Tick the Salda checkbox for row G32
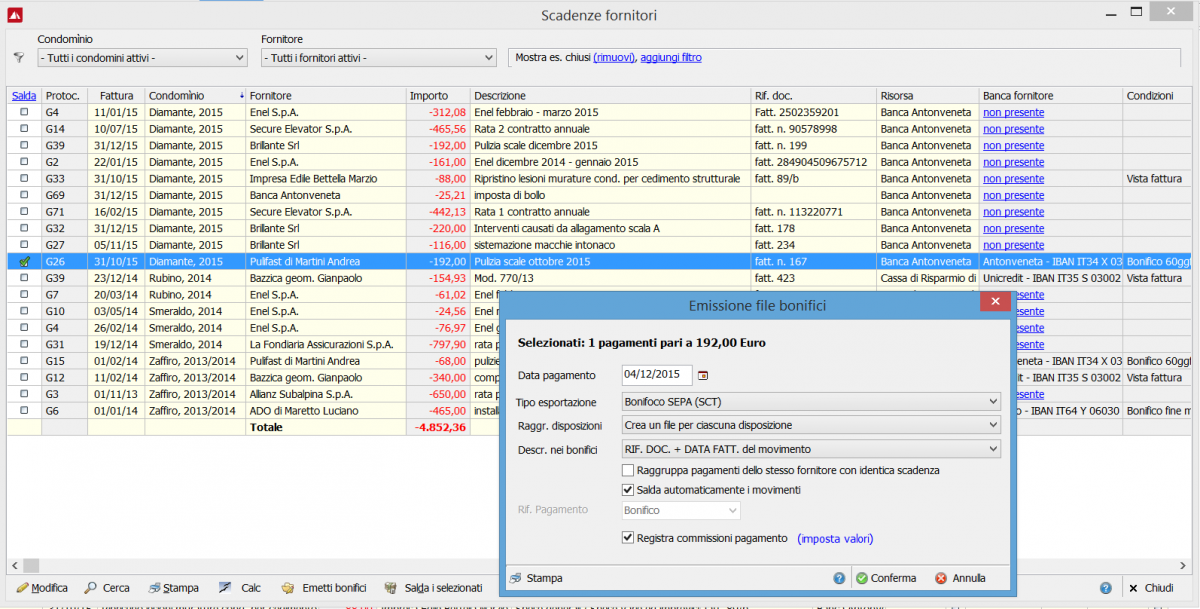 pos(24,228)
